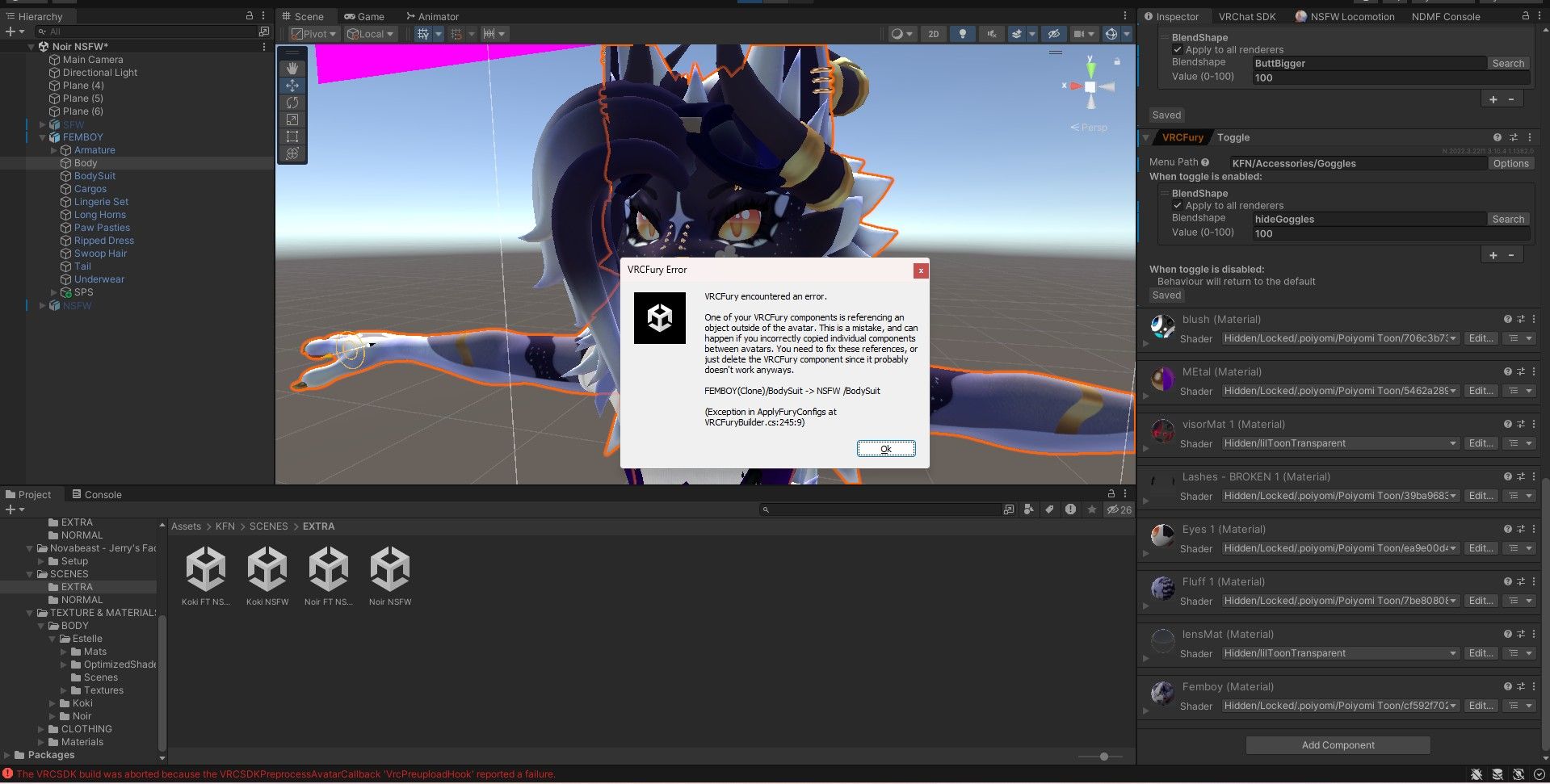
Task: Click the Project icon size slider
Action: point(1103,757)
